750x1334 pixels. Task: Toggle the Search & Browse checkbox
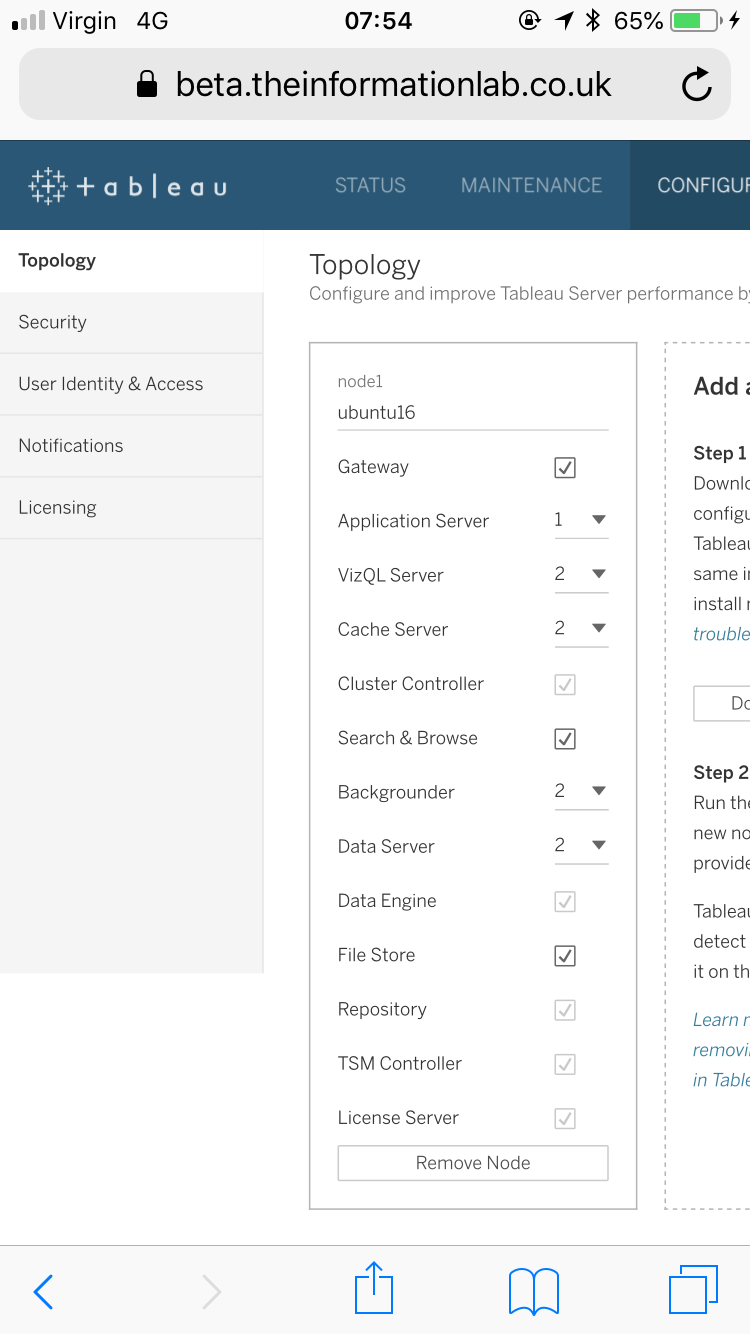565,738
